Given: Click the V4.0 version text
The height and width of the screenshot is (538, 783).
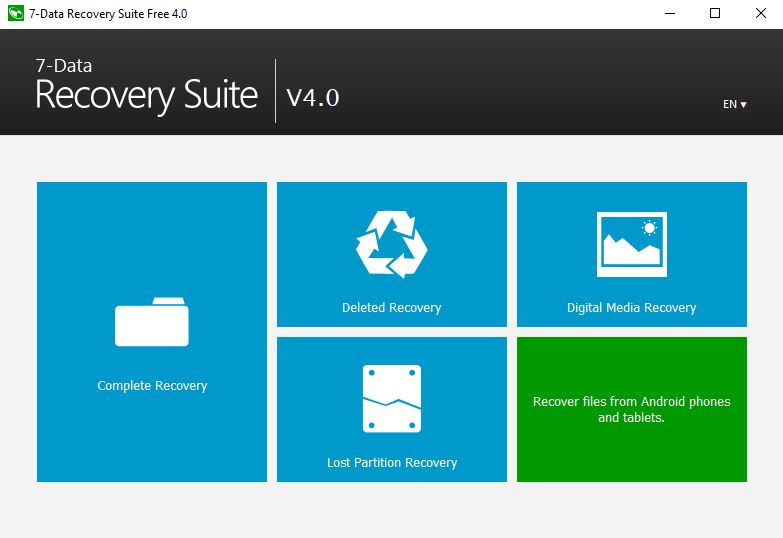Looking at the screenshot, I should 313,97.
